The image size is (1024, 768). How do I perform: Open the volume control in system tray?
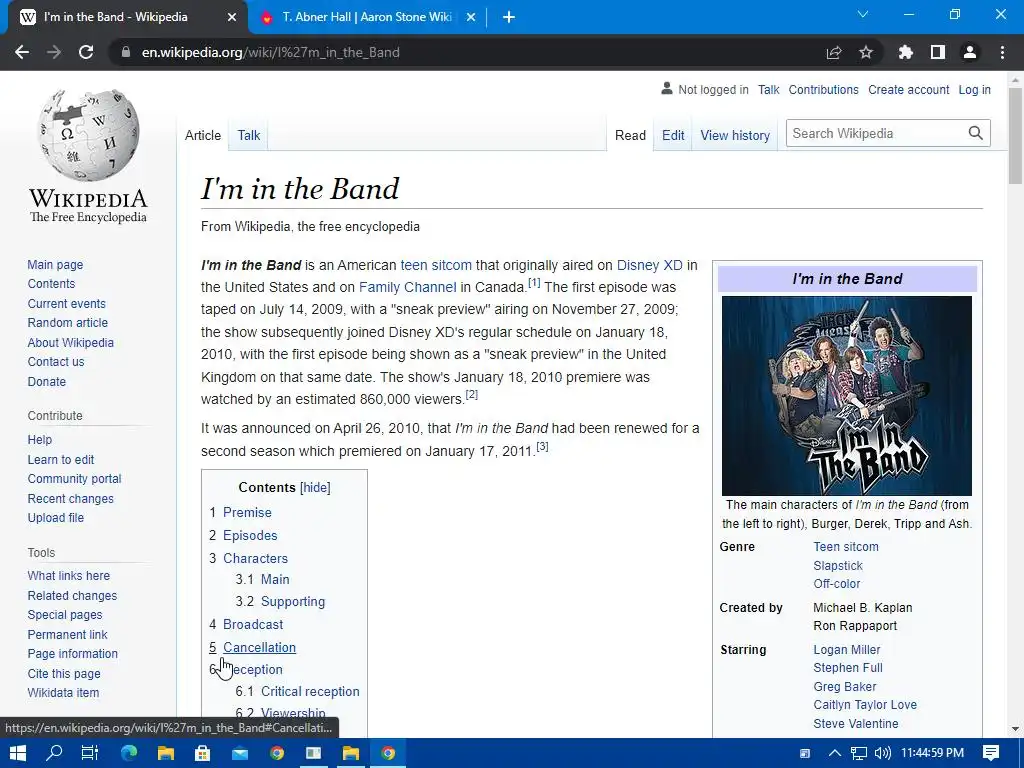point(882,753)
